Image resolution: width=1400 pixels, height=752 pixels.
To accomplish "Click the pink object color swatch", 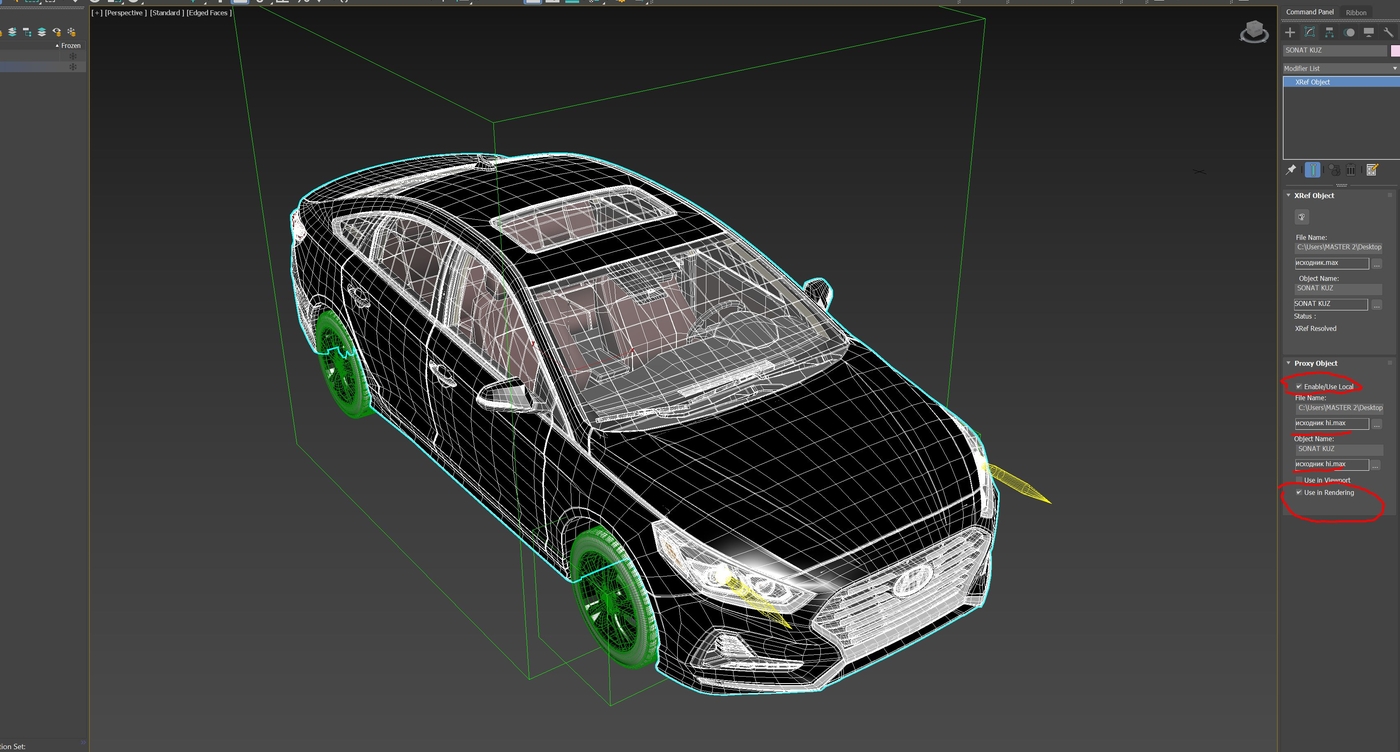I will click(x=1395, y=50).
